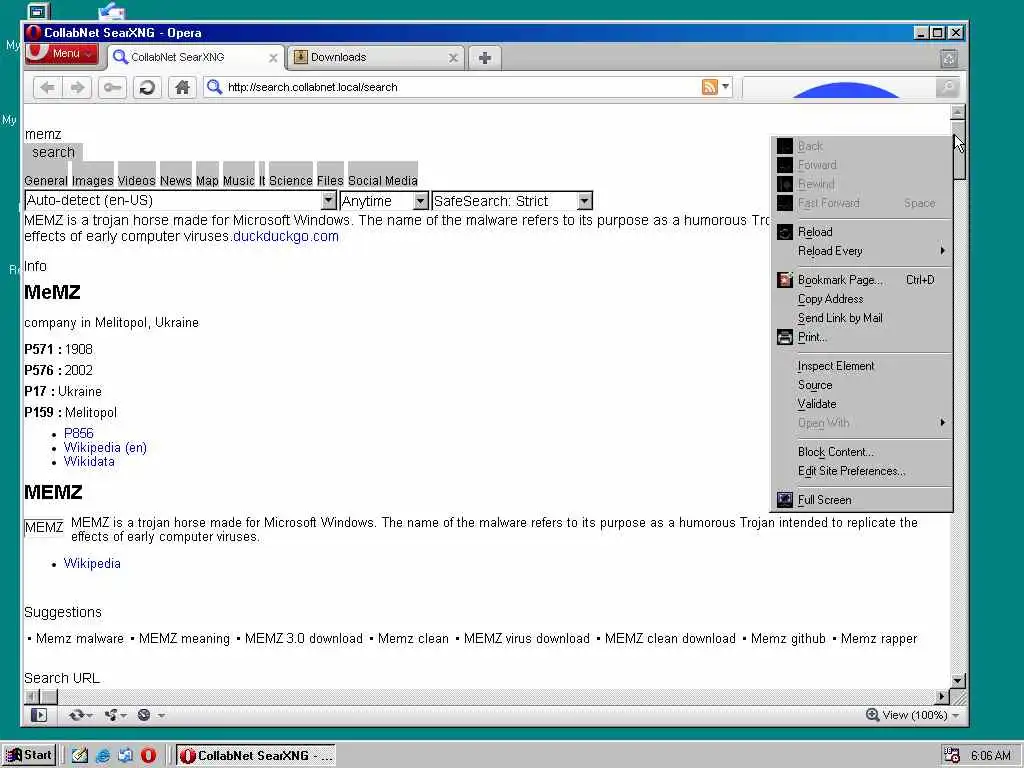Toggle the panel button in status bar
Screen dimensions: 1024x768
pyautogui.click(x=39, y=715)
